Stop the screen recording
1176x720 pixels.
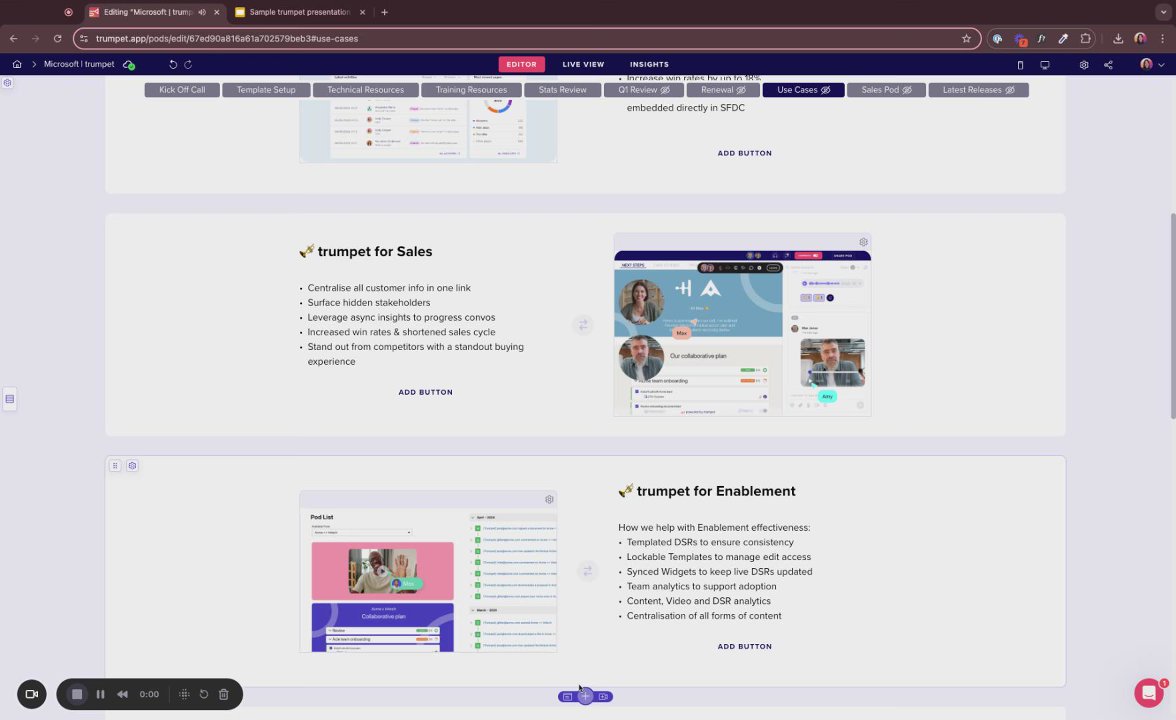76,694
